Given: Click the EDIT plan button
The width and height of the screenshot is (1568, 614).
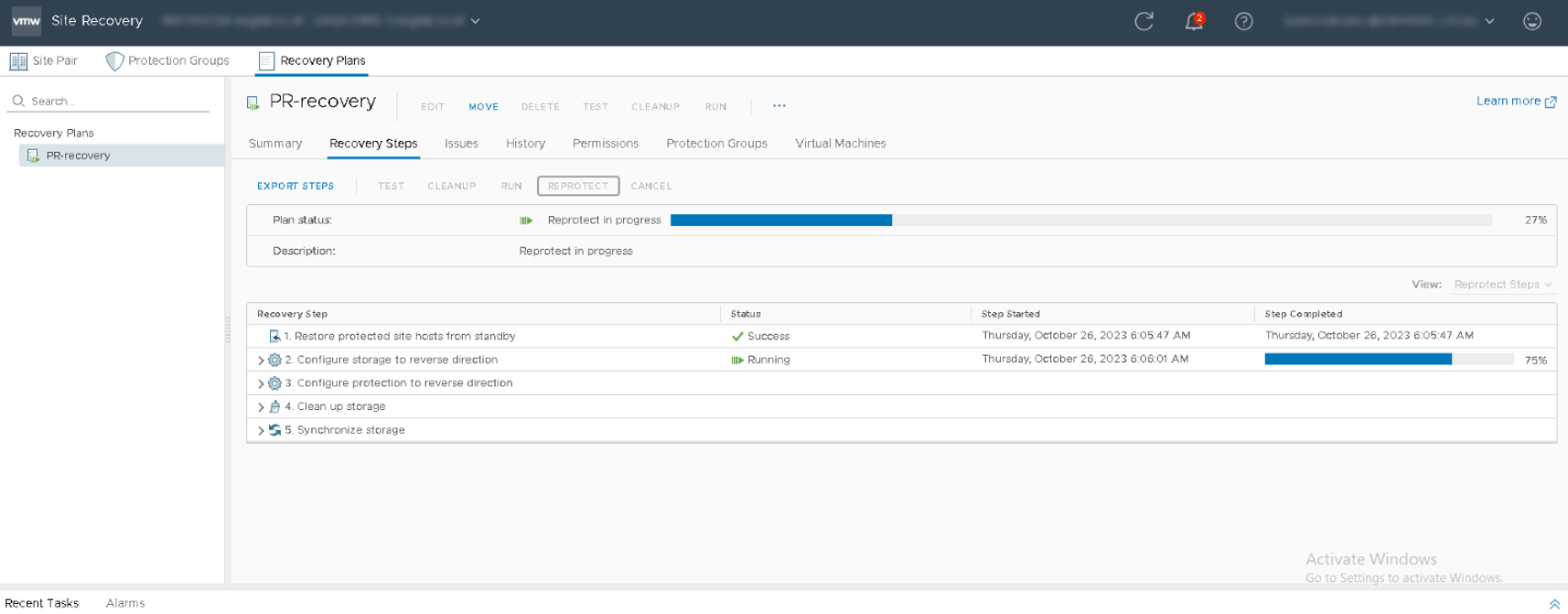Looking at the screenshot, I should click(433, 107).
